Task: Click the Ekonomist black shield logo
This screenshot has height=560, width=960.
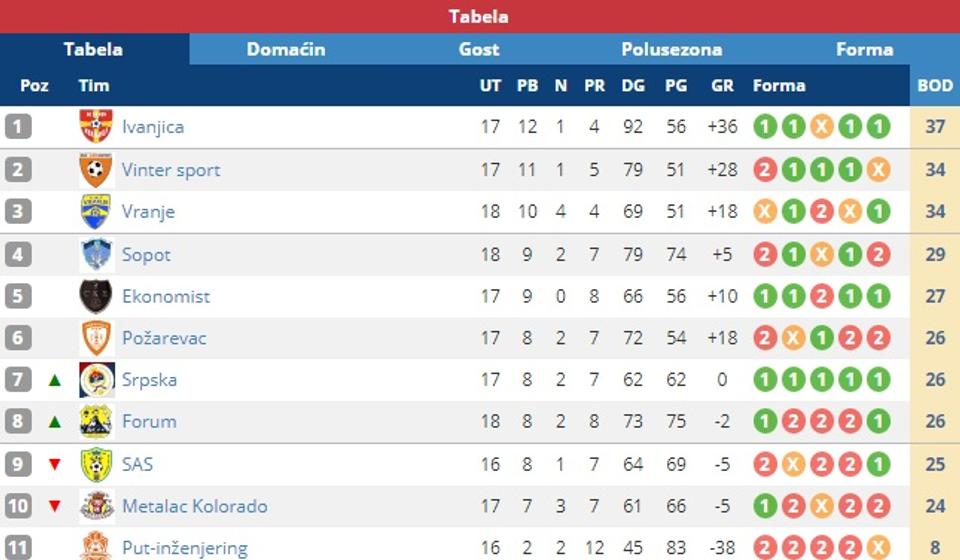Action: (96, 297)
